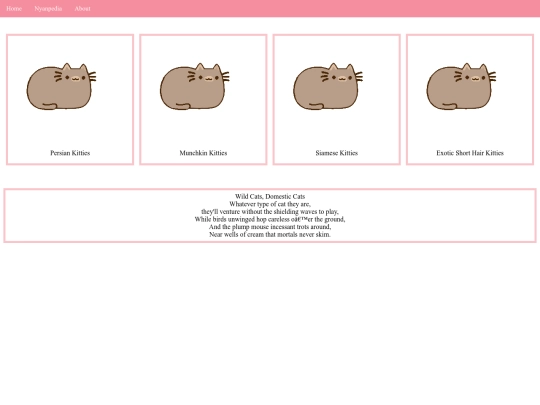
Task: Go to the Nyanpedia page
Action: [48, 9]
